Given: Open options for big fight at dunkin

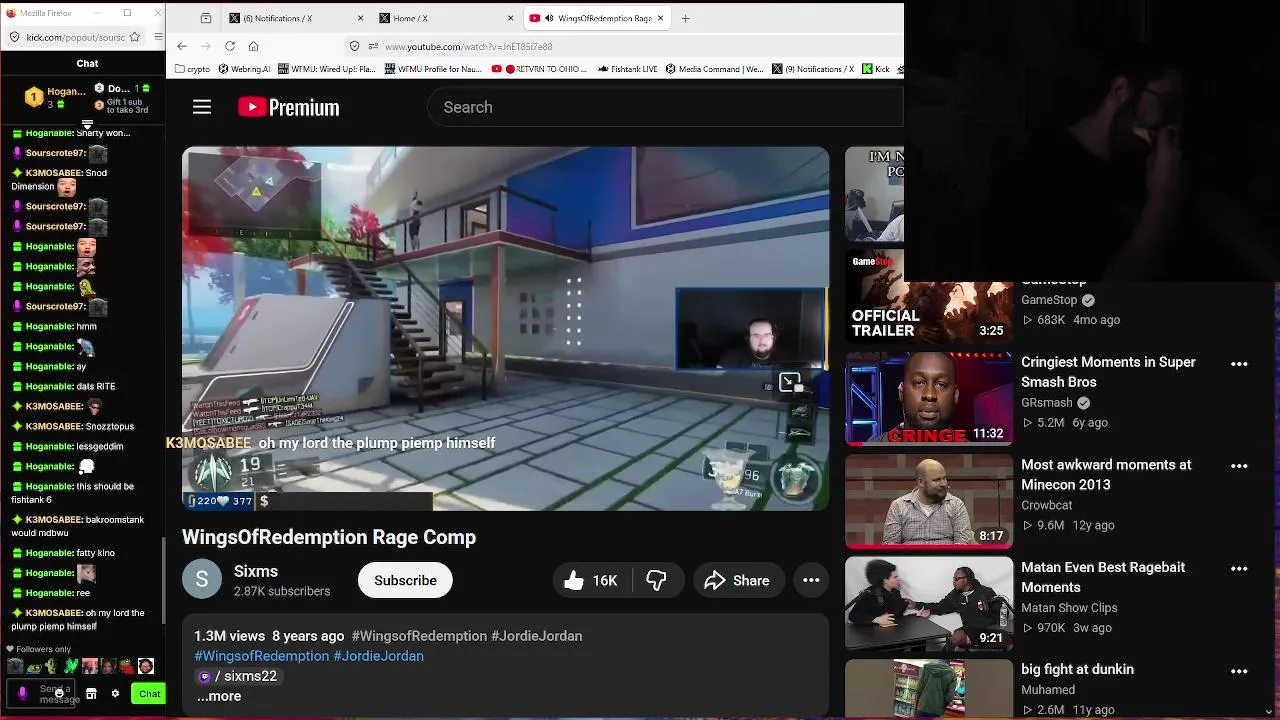Looking at the screenshot, I should click(1239, 671).
